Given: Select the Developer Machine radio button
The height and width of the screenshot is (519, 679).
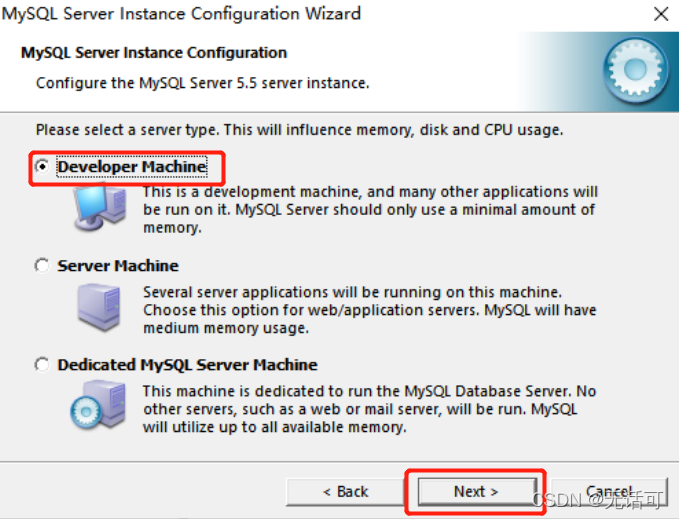Looking at the screenshot, I should pos(42,166).
